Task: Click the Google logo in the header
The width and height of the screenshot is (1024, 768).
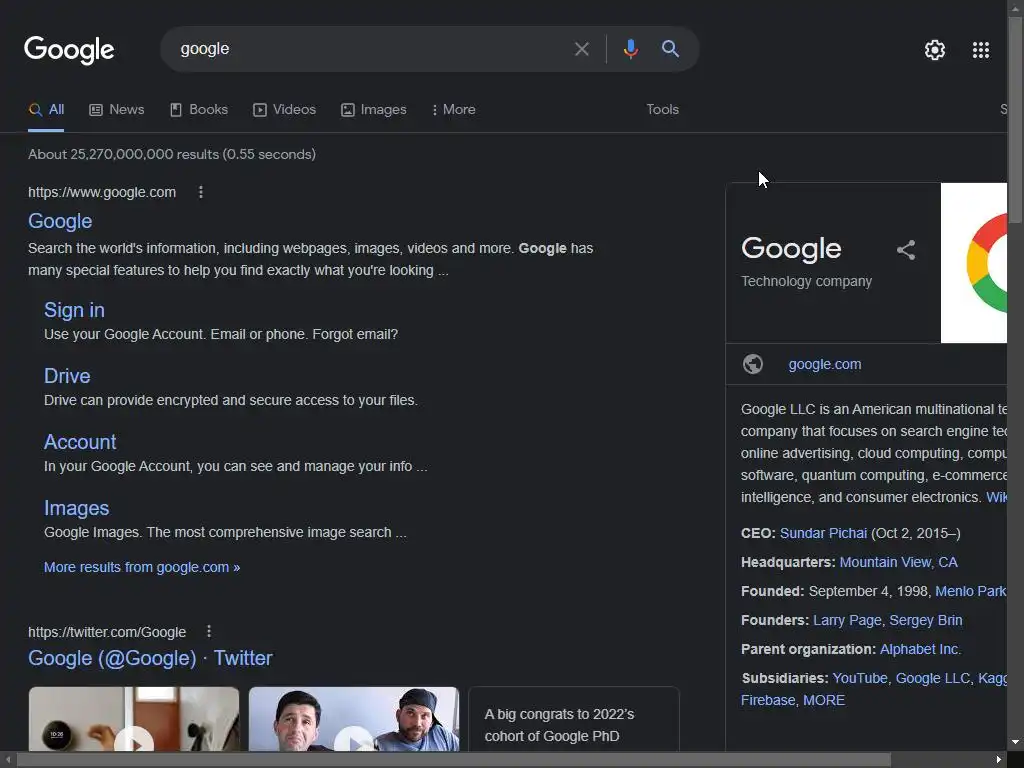Action: pyautogui.click(x=69, y=50)
